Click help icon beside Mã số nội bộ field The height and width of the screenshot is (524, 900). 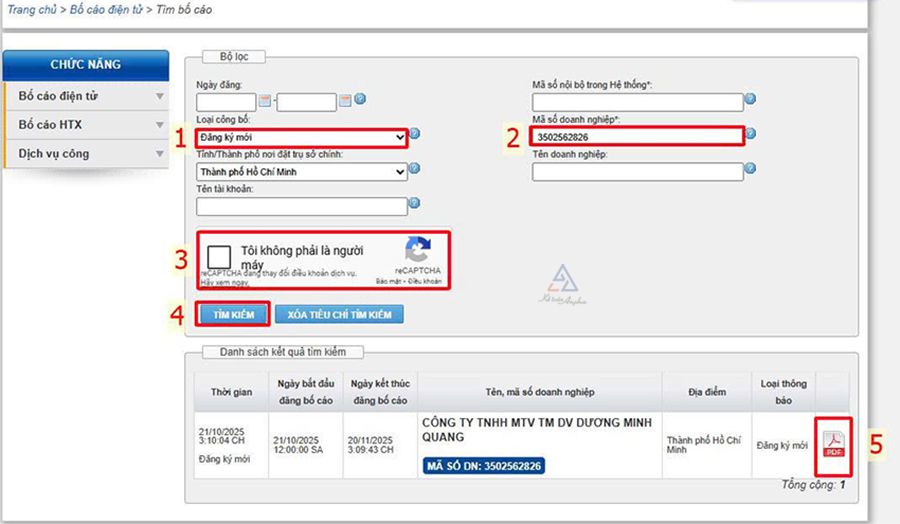[x=750, y=100]
